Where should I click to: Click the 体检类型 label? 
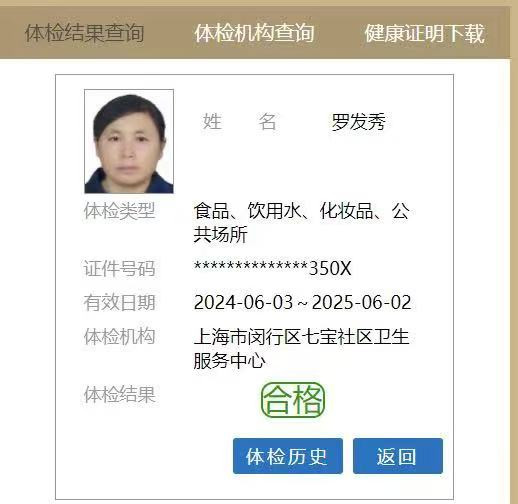click(119, 211)
